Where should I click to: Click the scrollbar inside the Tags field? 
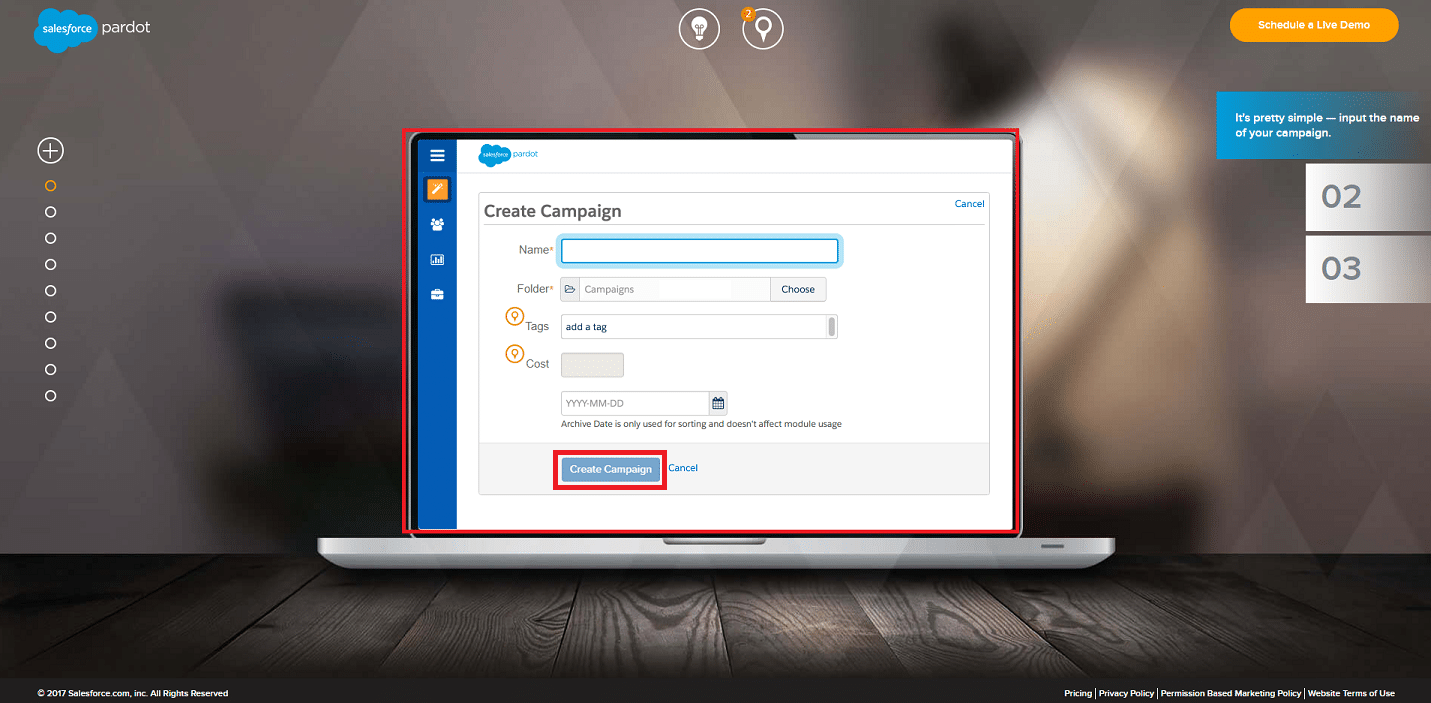coord(832,327)
